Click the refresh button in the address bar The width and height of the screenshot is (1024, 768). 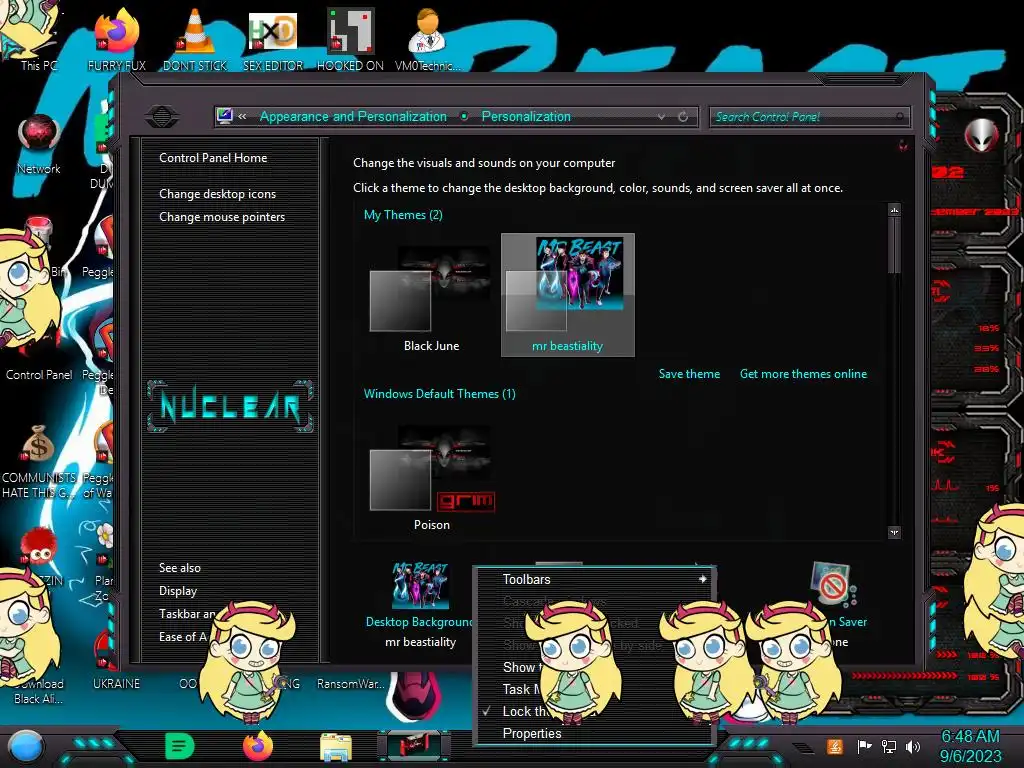pyautogui.click(x=683, y=117)
